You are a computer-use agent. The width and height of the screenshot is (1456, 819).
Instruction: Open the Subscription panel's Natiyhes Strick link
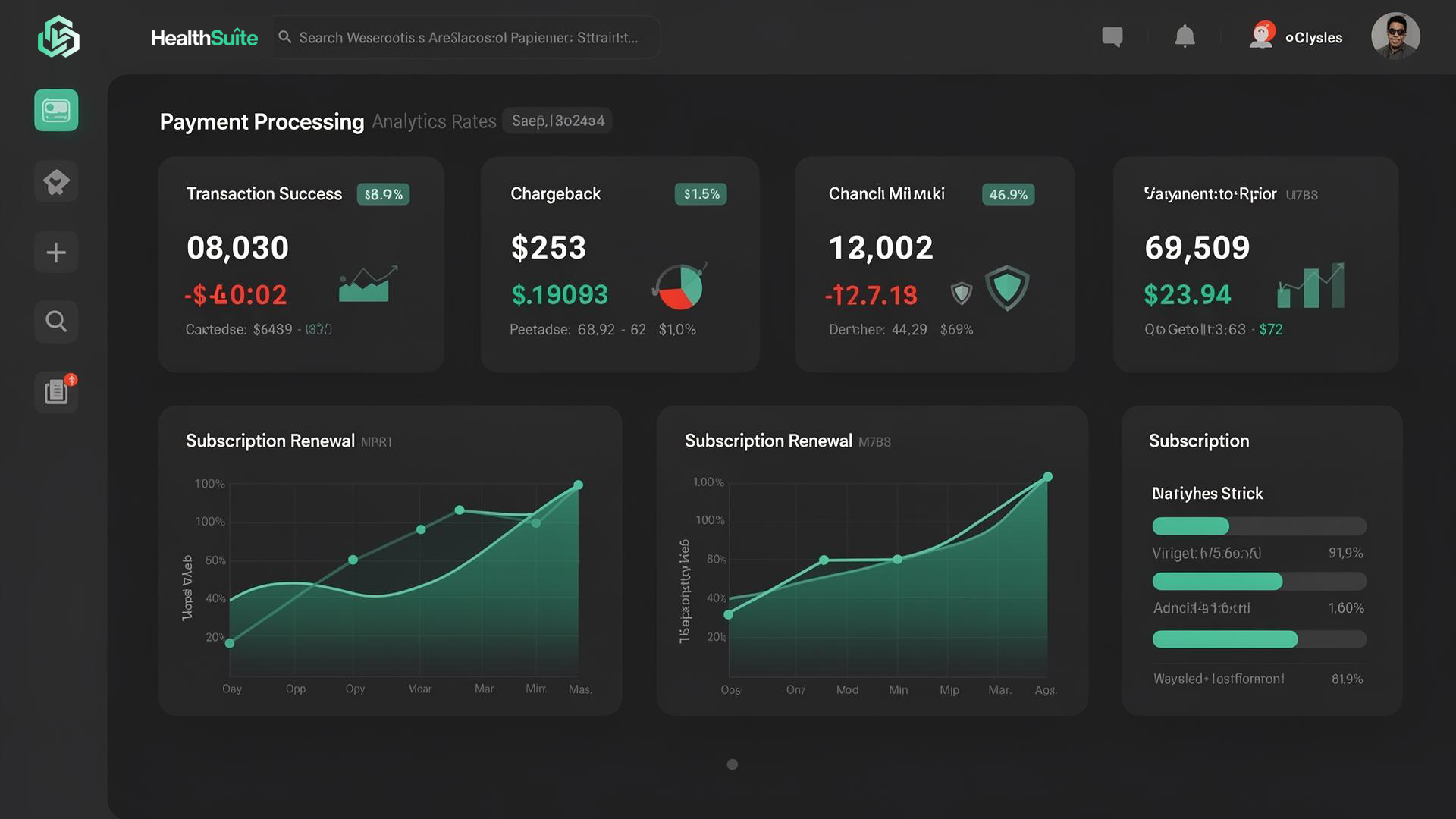pos(1207,493)
